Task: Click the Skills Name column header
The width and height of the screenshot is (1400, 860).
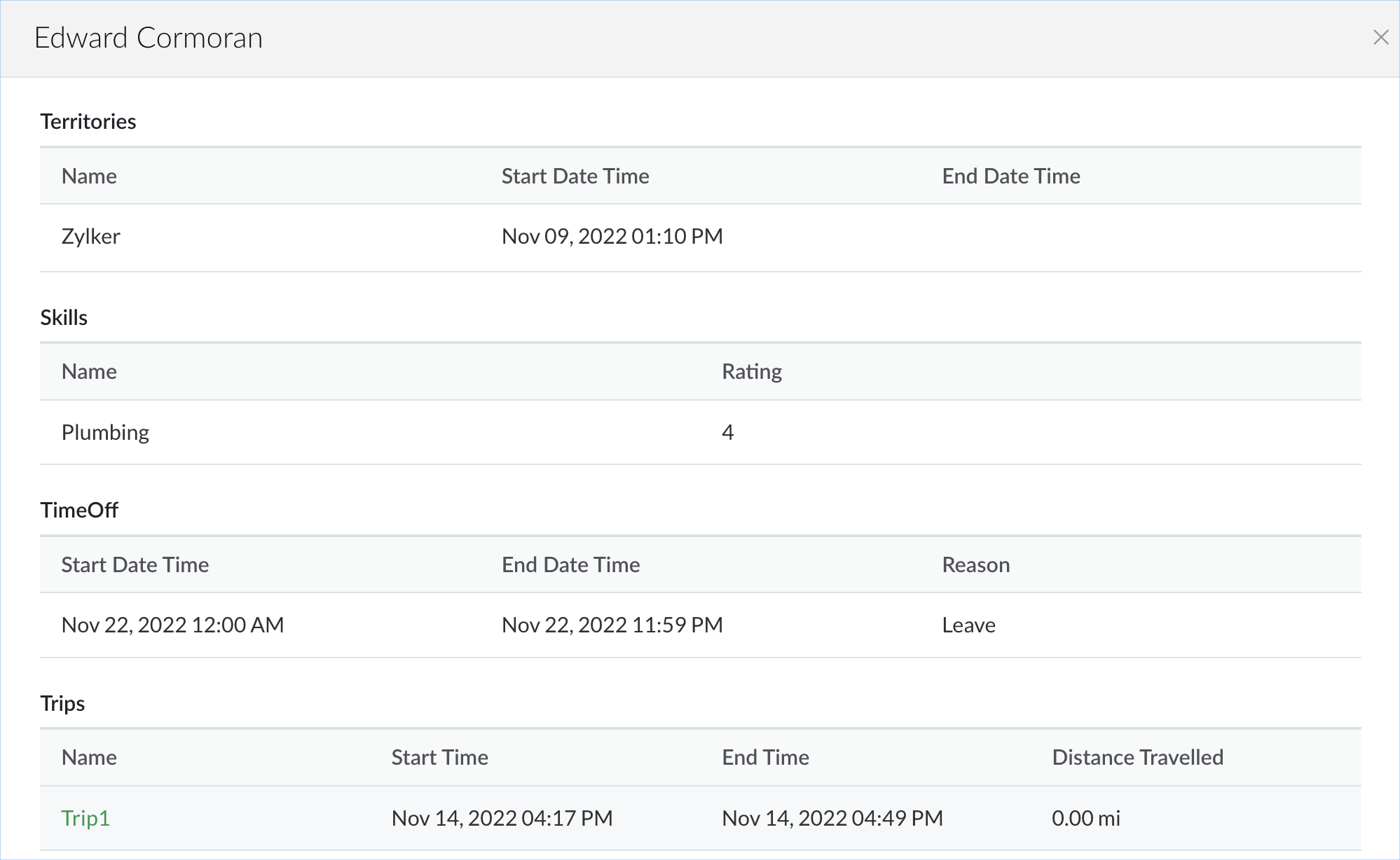Action: coord(89,372)
